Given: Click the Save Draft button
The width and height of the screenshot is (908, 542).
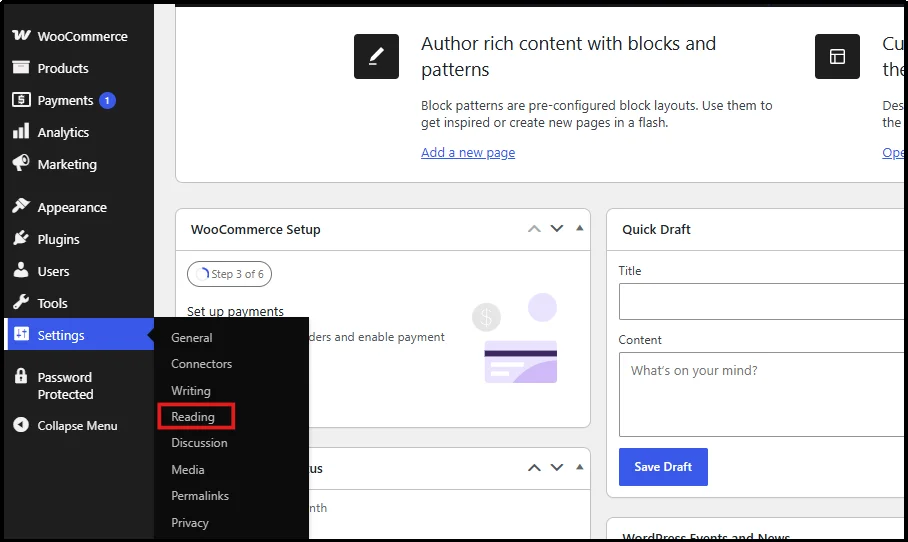Looking at the screenshot, I should [663, 467].
